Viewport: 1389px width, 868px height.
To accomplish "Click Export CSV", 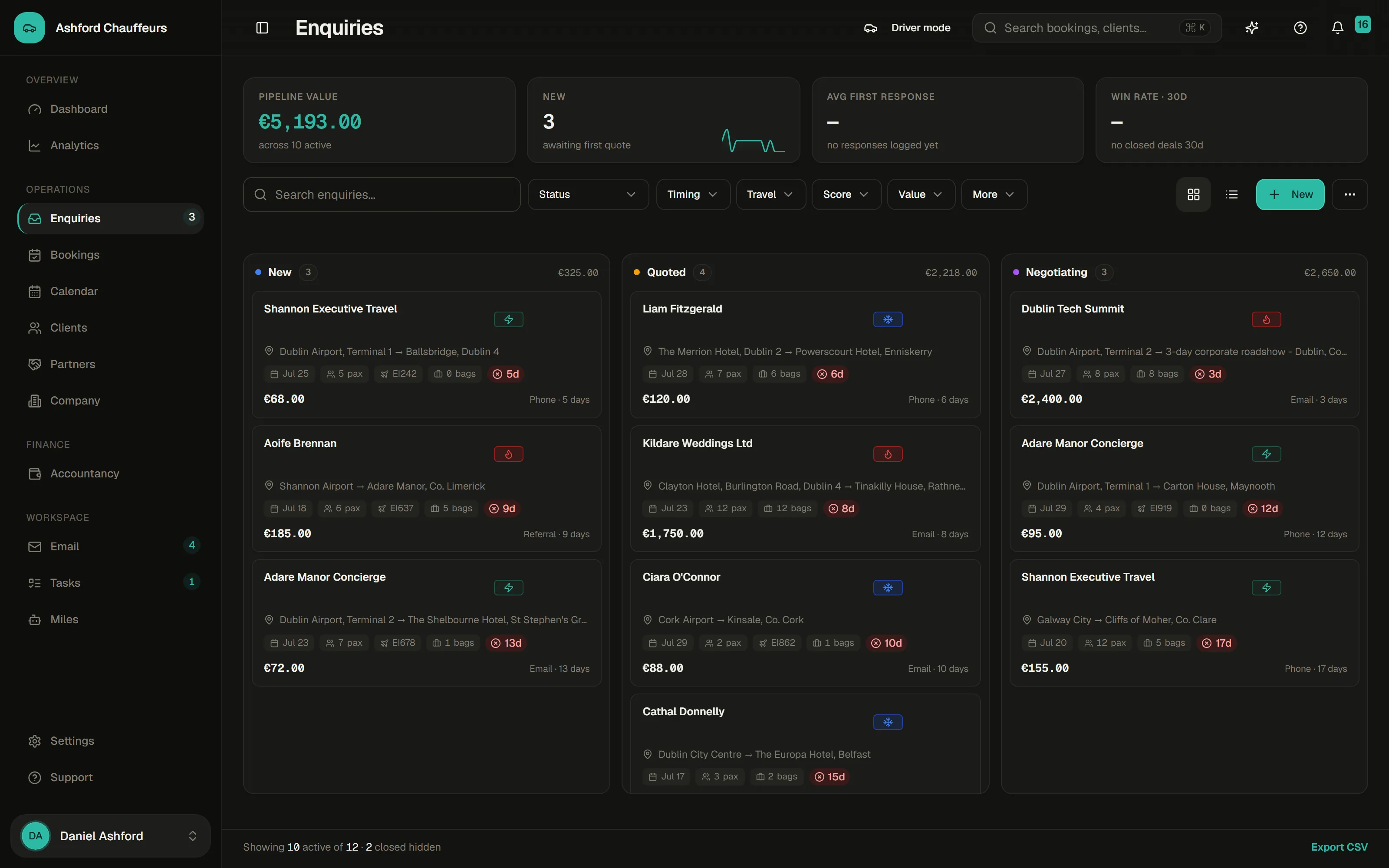I will coord(1339,847).
